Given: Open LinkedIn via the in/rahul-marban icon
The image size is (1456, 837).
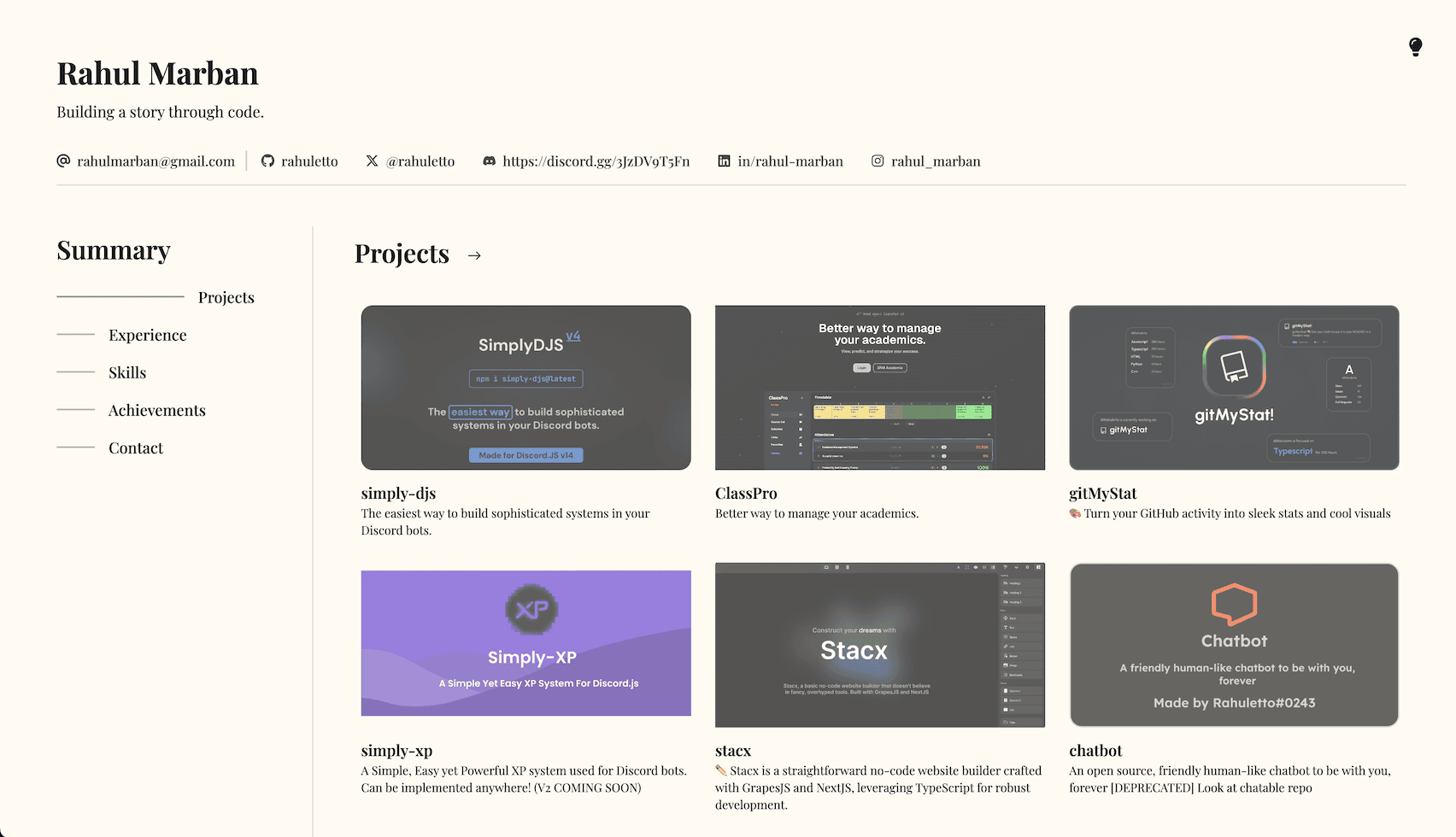Looking at the screenshot, I should tap(723, 161).
